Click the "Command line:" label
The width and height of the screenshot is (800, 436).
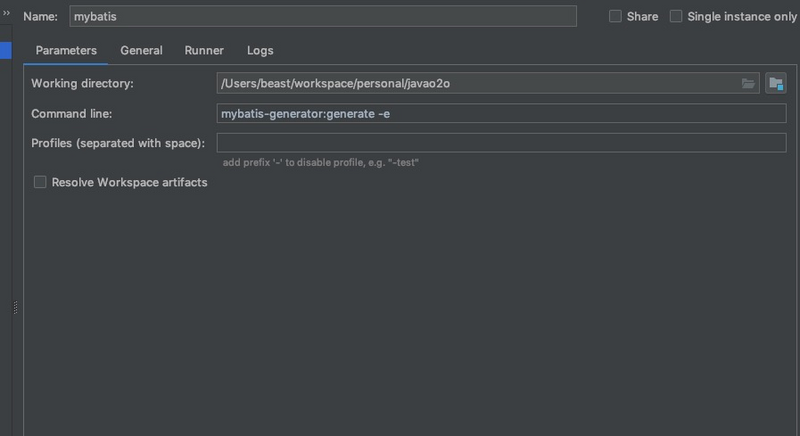coord(71,114)
